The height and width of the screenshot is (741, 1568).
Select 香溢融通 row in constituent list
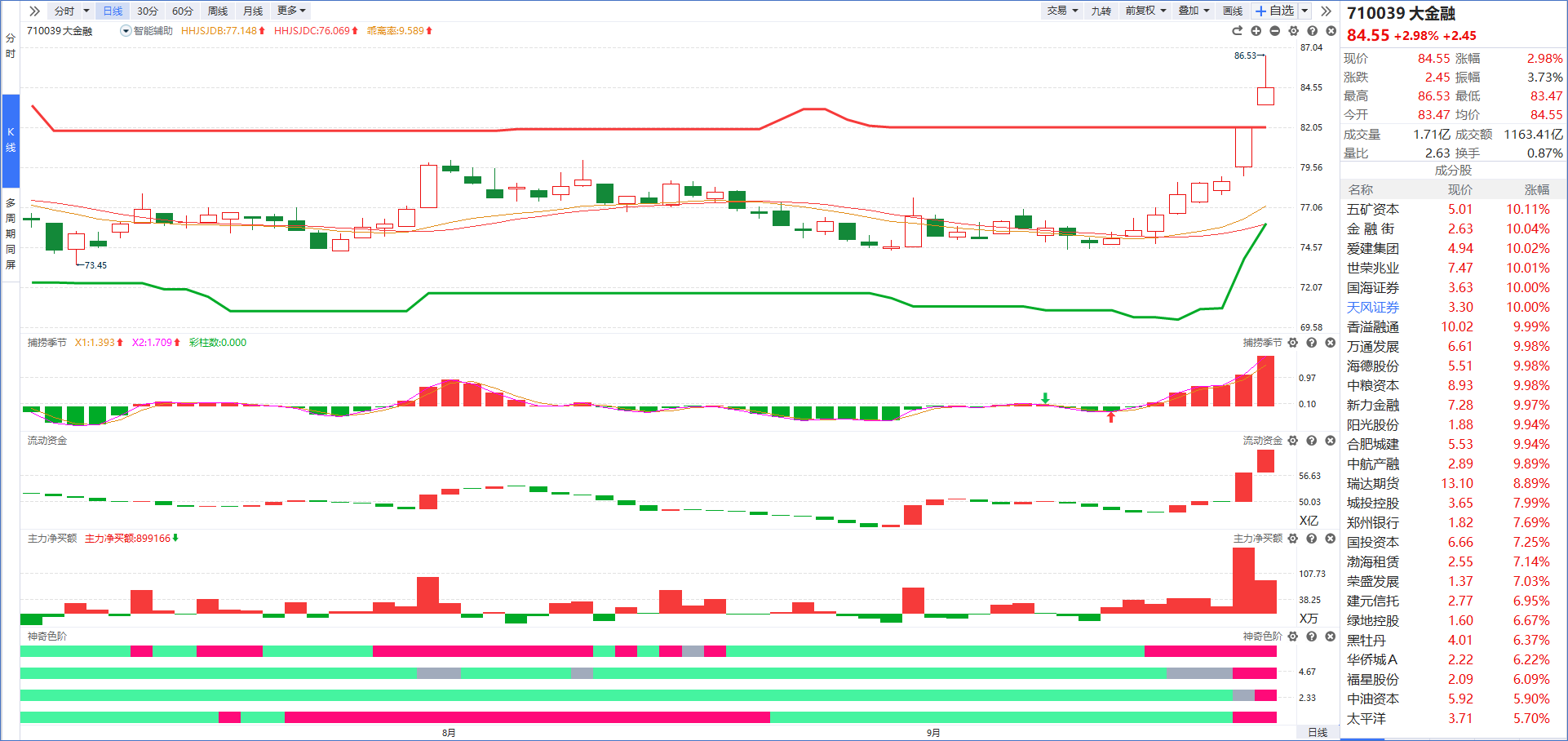pos(1453,326)
